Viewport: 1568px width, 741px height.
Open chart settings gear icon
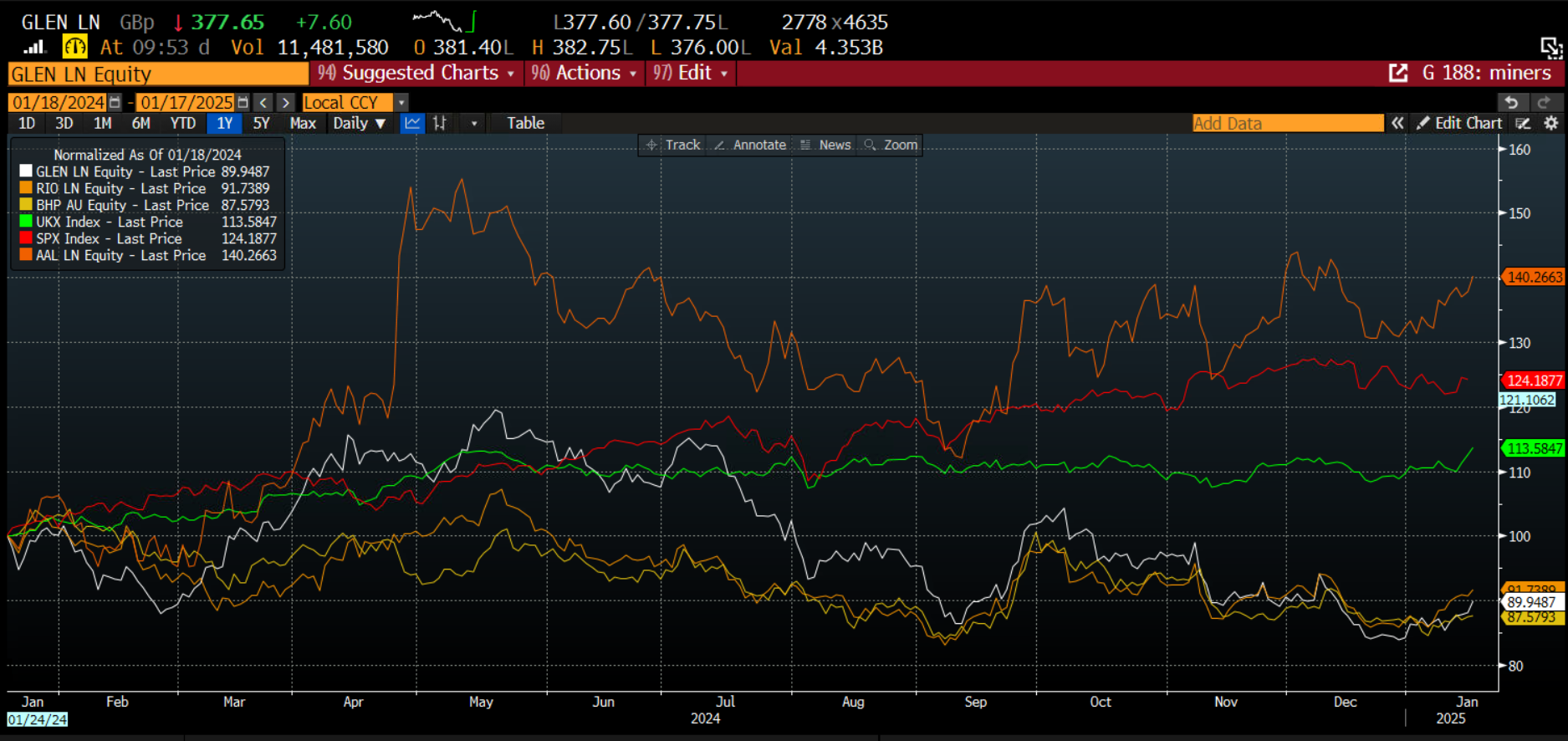(1550, 123)
